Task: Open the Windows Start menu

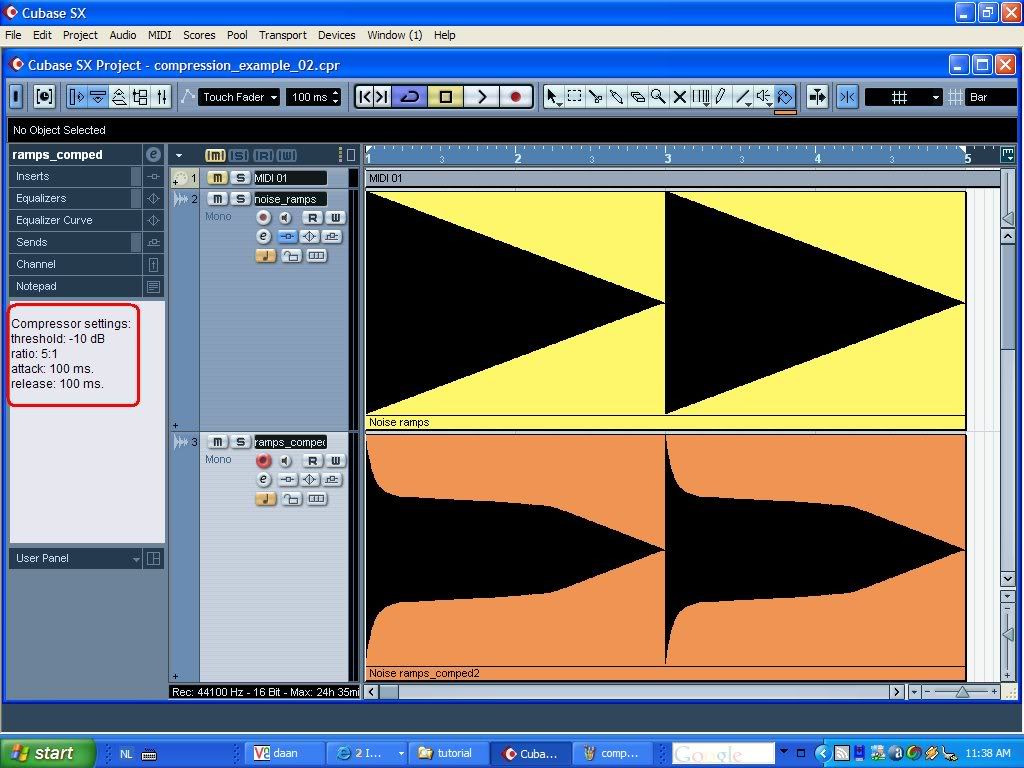Action: [46, 753]
